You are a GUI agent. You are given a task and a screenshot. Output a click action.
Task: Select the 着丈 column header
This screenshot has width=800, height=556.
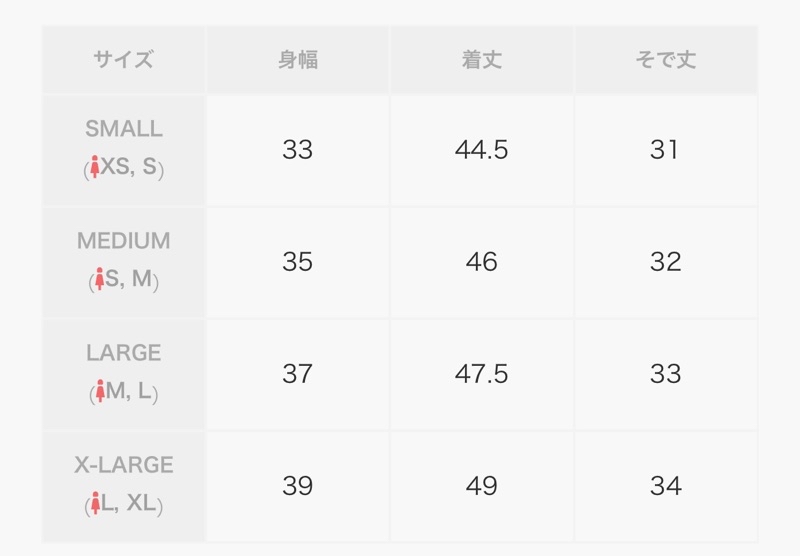tap(482, 60)
